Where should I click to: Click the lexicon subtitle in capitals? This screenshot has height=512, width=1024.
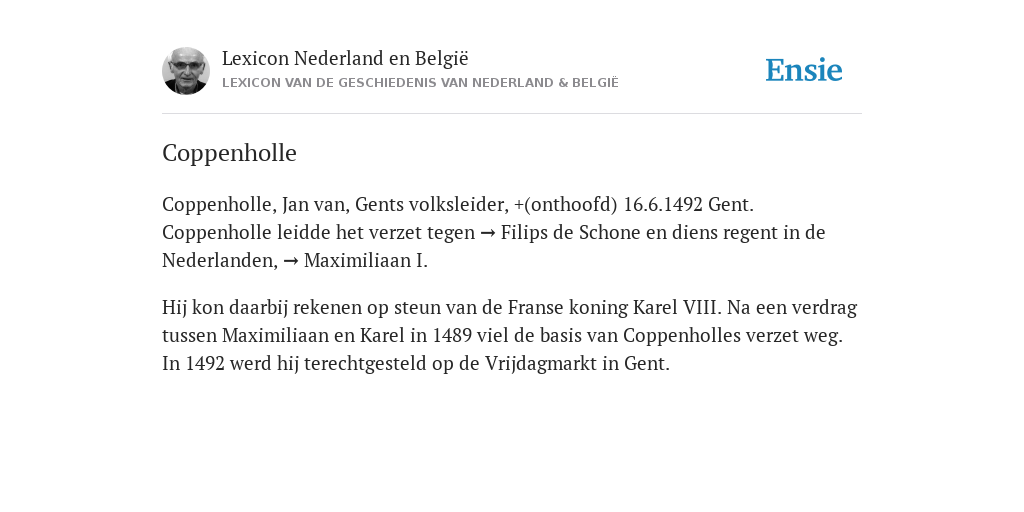click(x=420, y=83)
